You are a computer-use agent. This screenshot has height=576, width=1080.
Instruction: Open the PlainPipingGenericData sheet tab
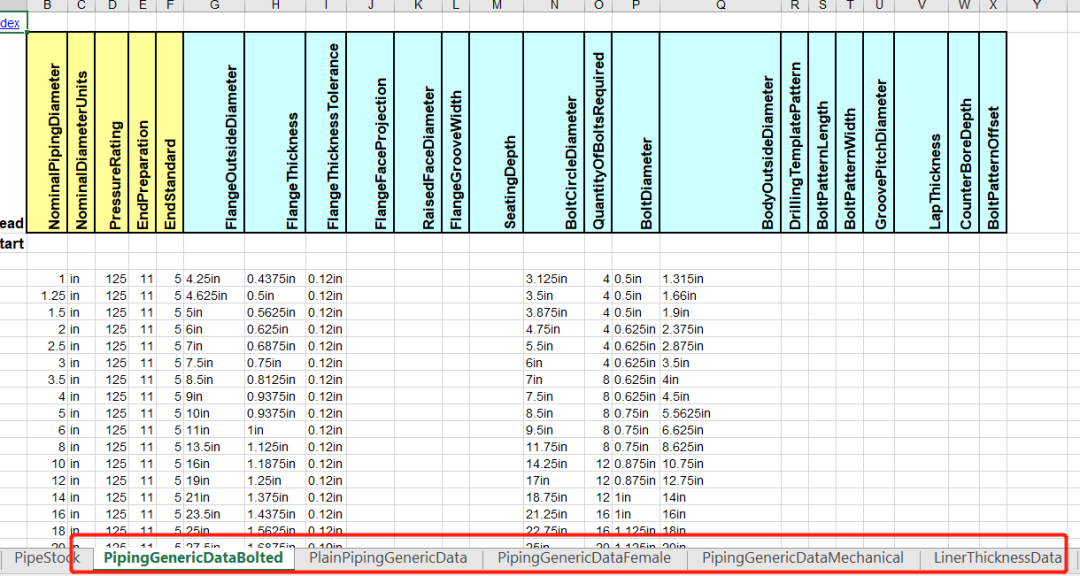[388, 557]
